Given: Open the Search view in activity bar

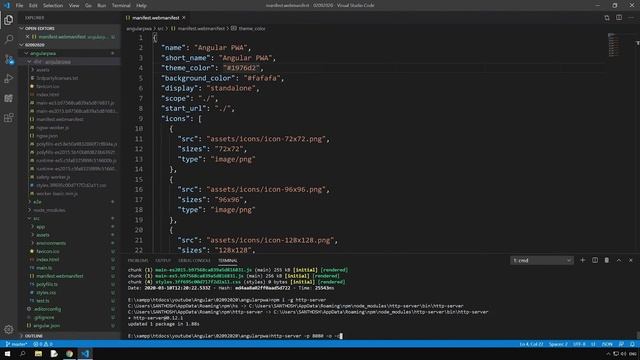Looking at the screenshot, I should tap(9, 39).
